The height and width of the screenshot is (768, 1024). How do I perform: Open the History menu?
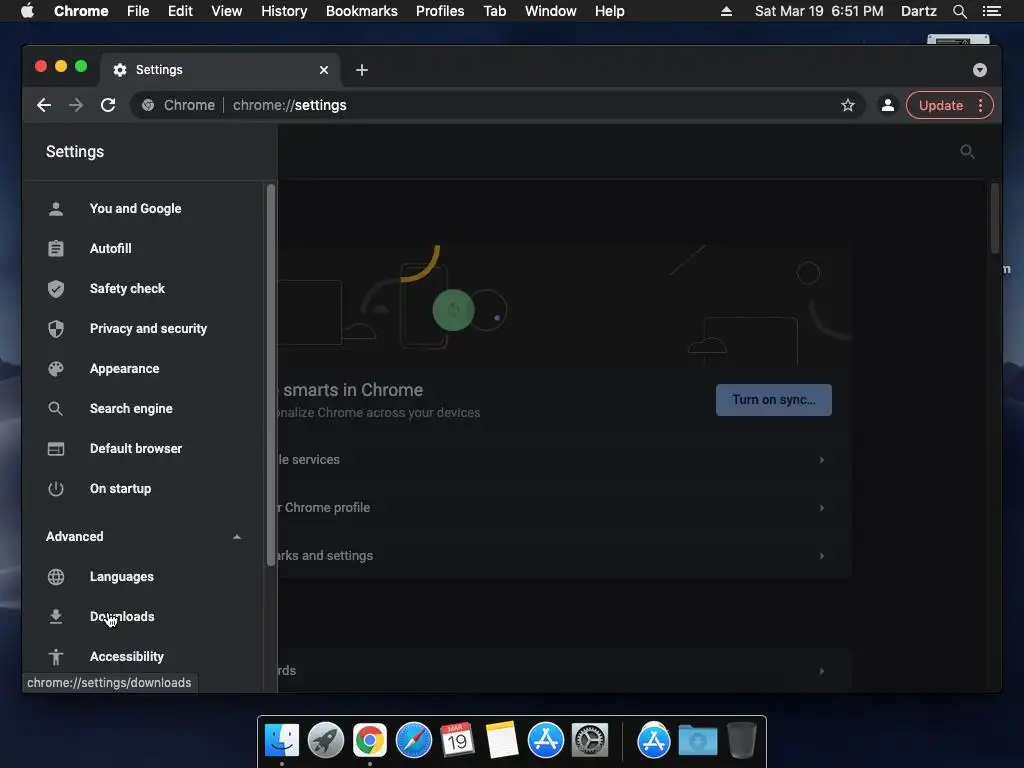pyautogui.click(x=284, y=11)
